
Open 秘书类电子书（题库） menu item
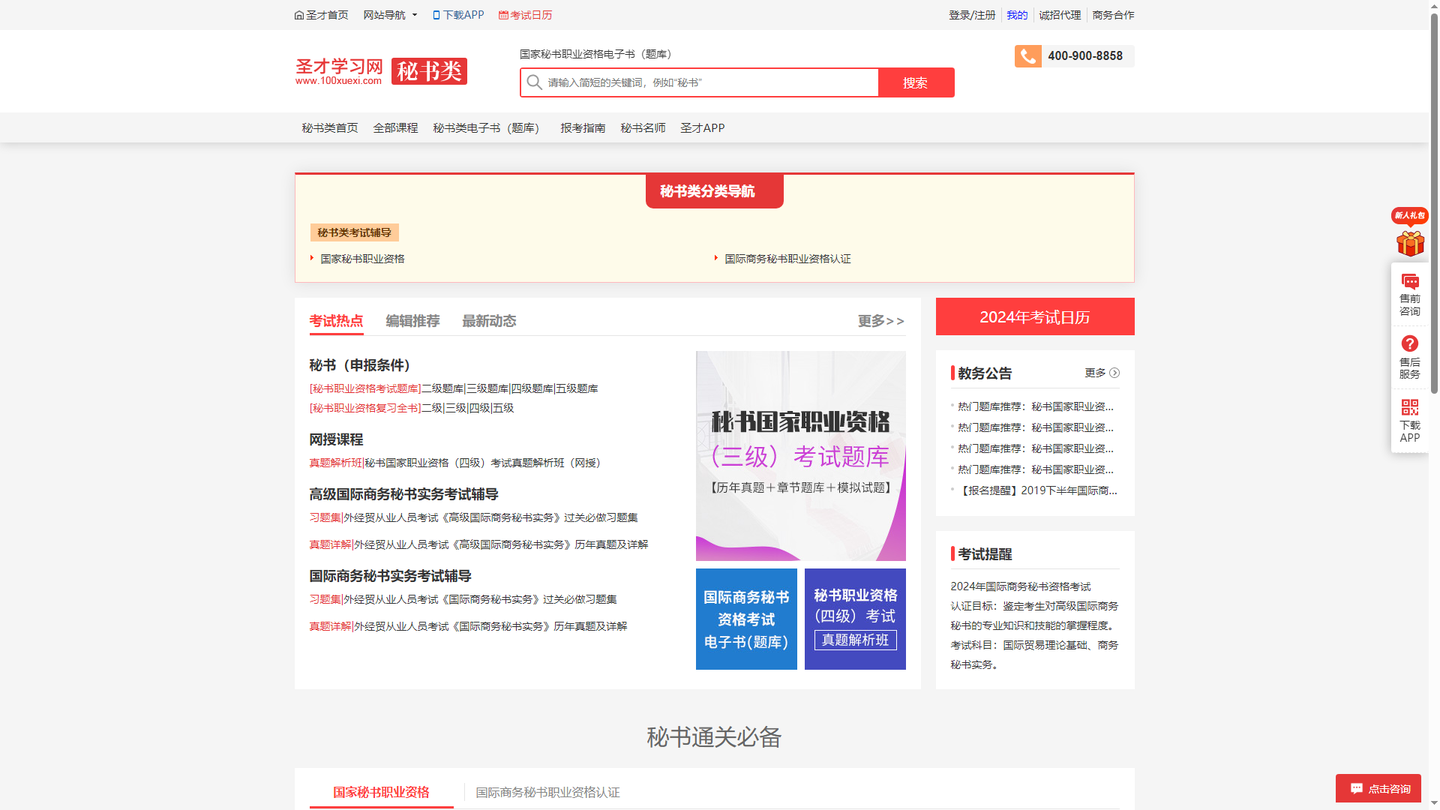pos(489,128)
